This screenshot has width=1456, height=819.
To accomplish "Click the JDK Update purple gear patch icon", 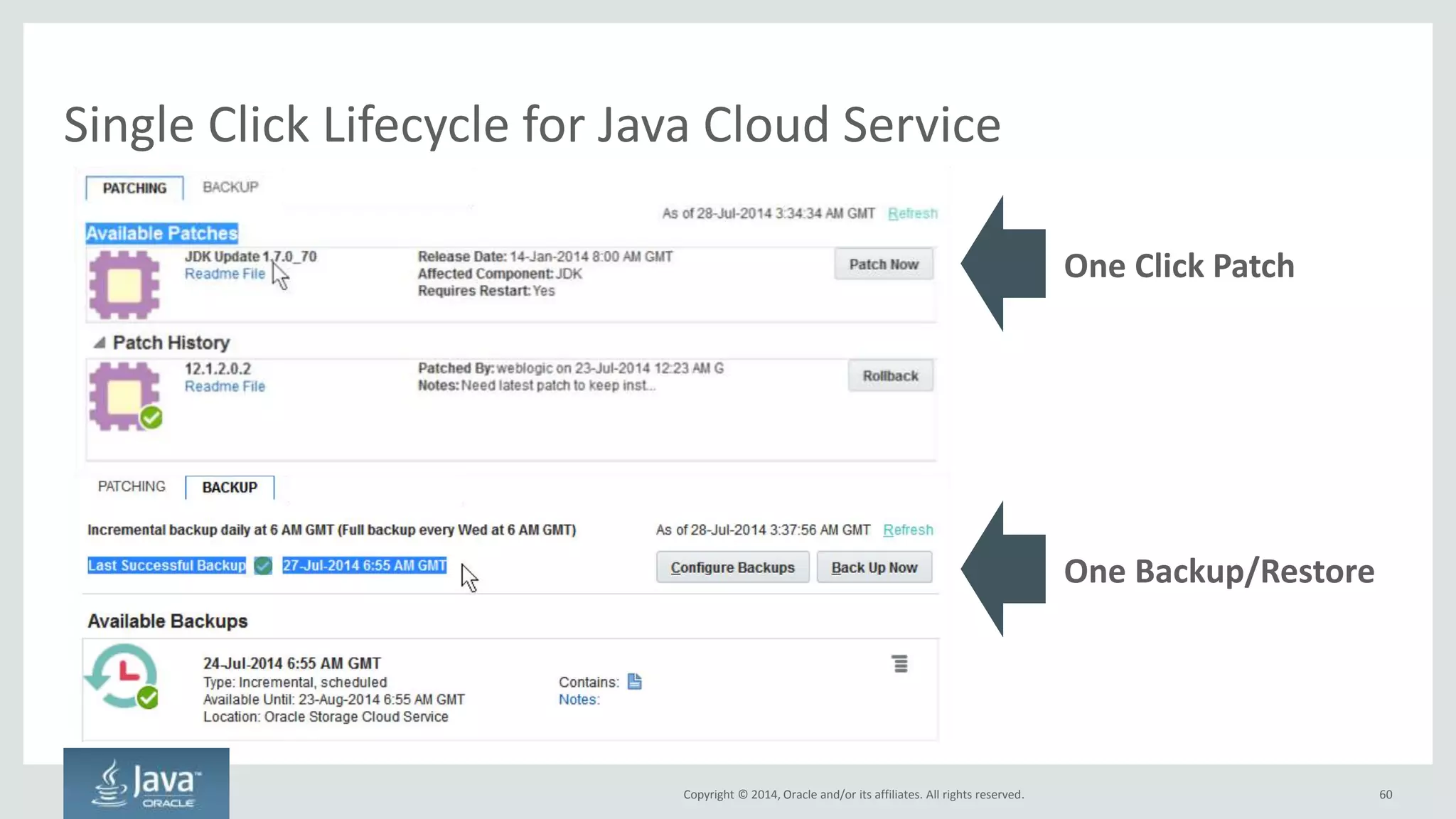I will [x=124, y=284].
